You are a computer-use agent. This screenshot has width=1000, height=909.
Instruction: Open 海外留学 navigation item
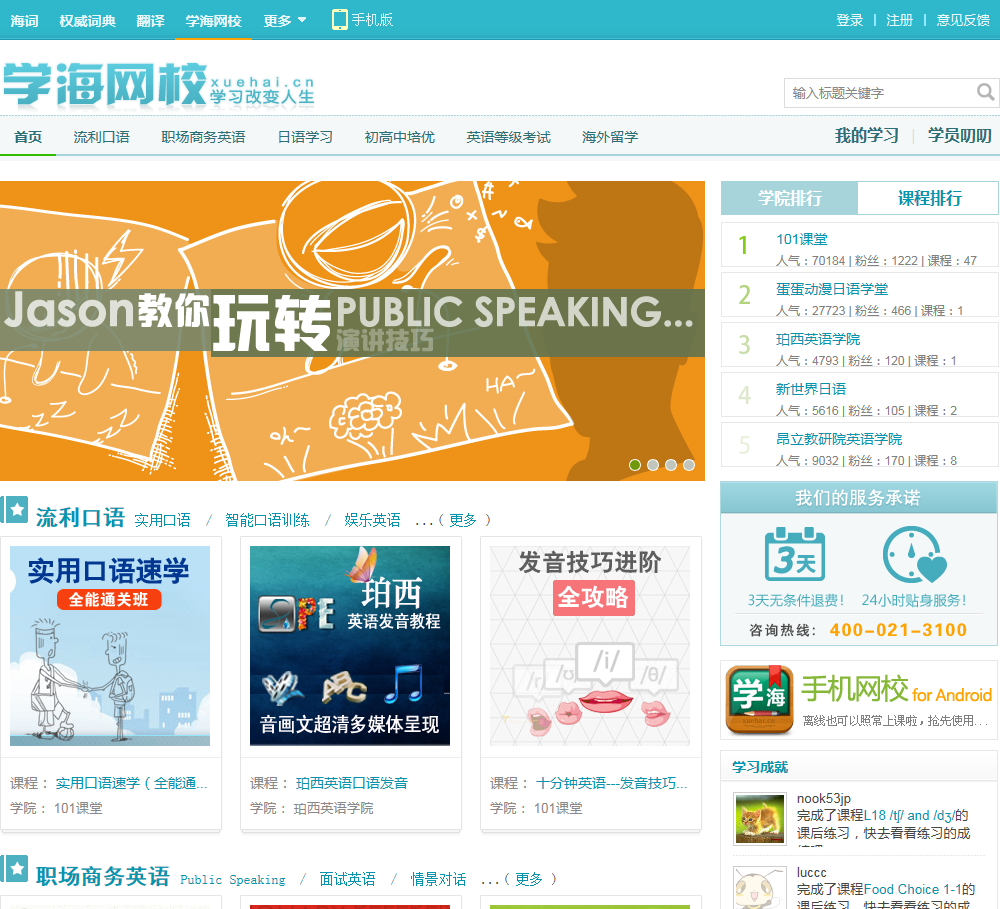pos(610,137)
